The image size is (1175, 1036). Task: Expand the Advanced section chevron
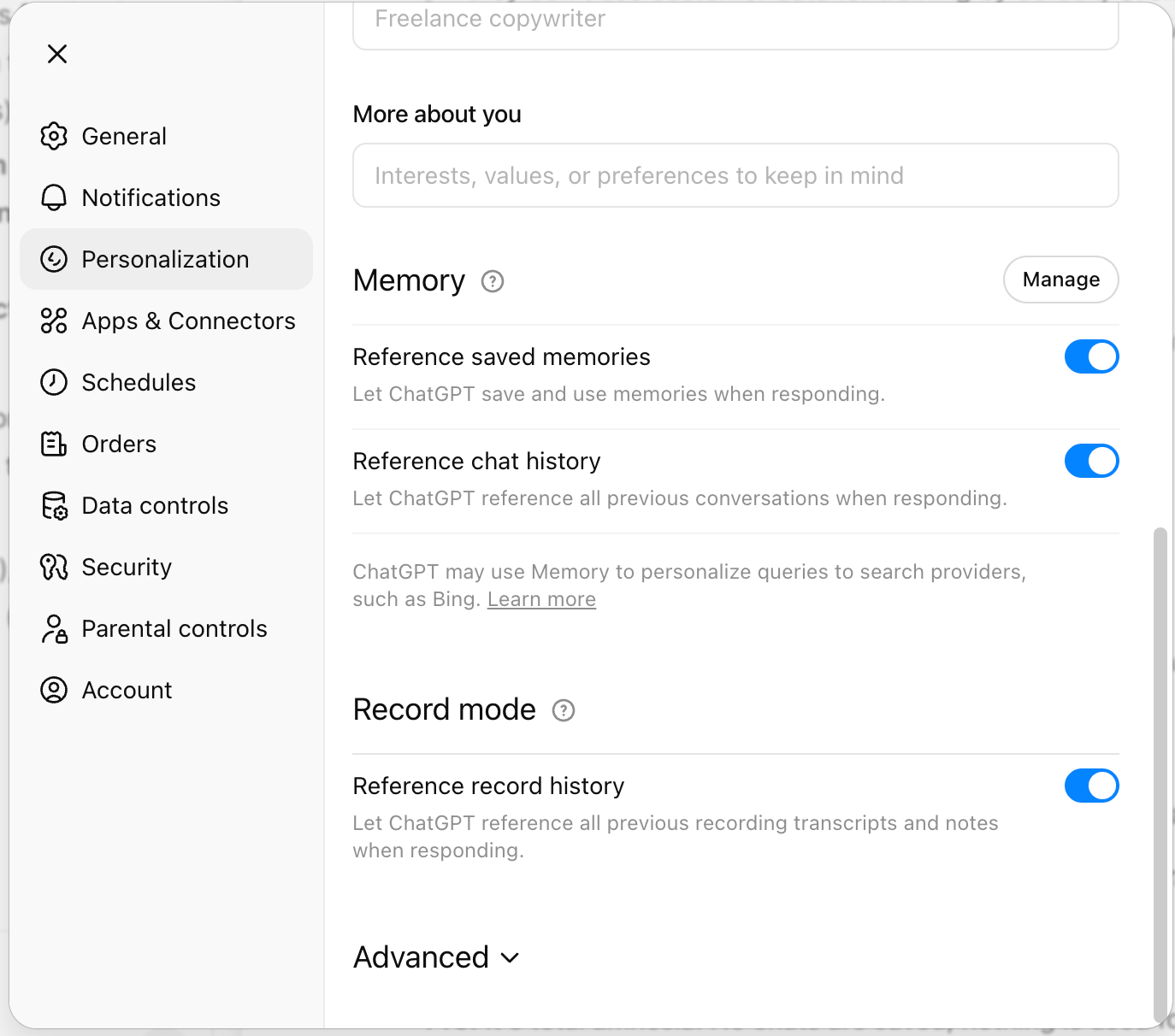click(x=511, y=958)
